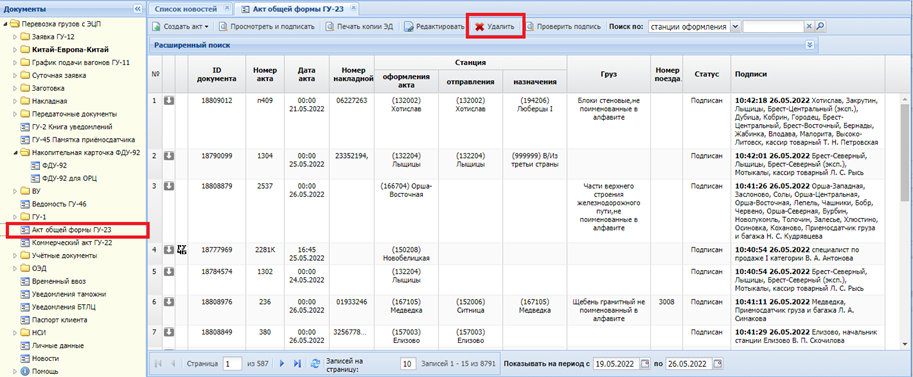Switch to Список новостей tab
The height and width of the screenshot is (377, 913).
tap(185, 9)
